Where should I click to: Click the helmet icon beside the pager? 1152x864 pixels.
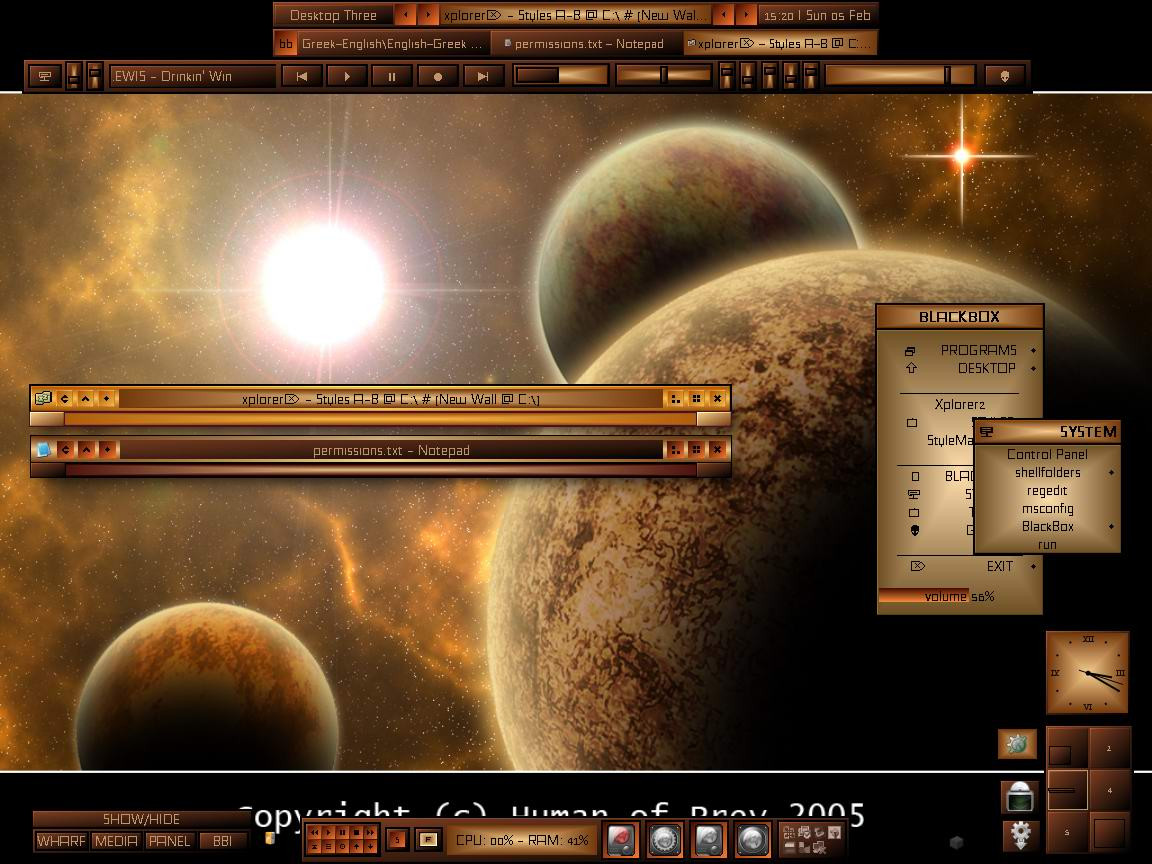point(1020,797)
